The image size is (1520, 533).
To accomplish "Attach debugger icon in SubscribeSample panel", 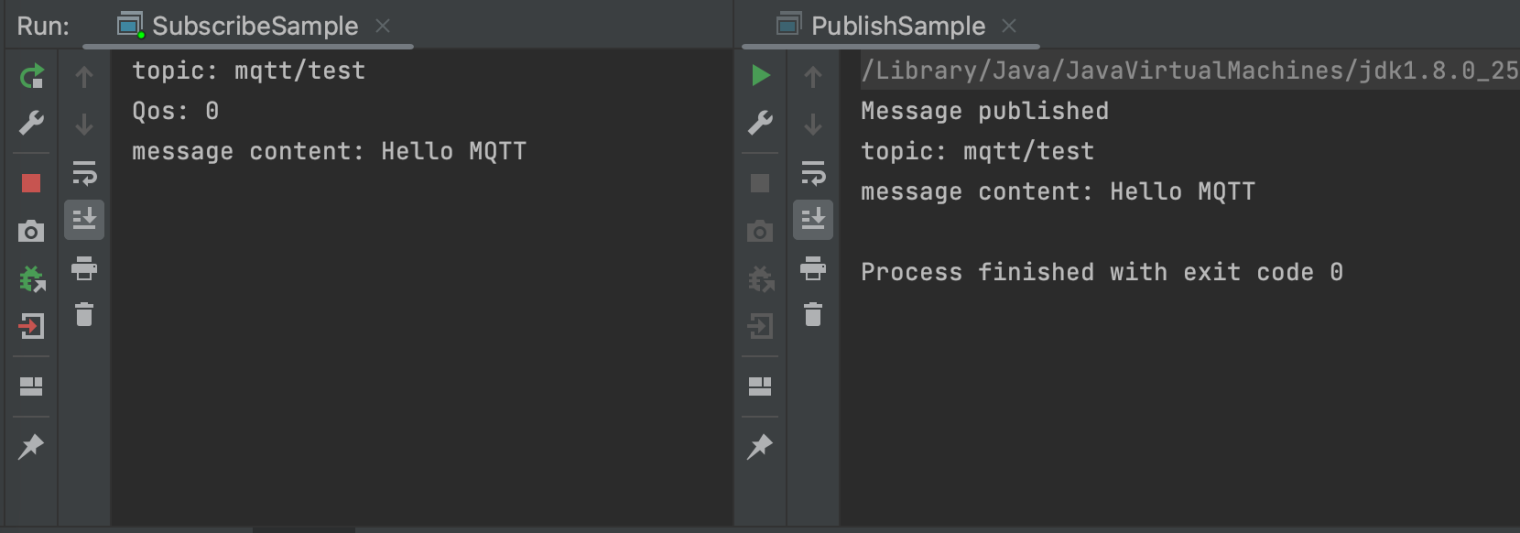I will [x=32, y=279].
